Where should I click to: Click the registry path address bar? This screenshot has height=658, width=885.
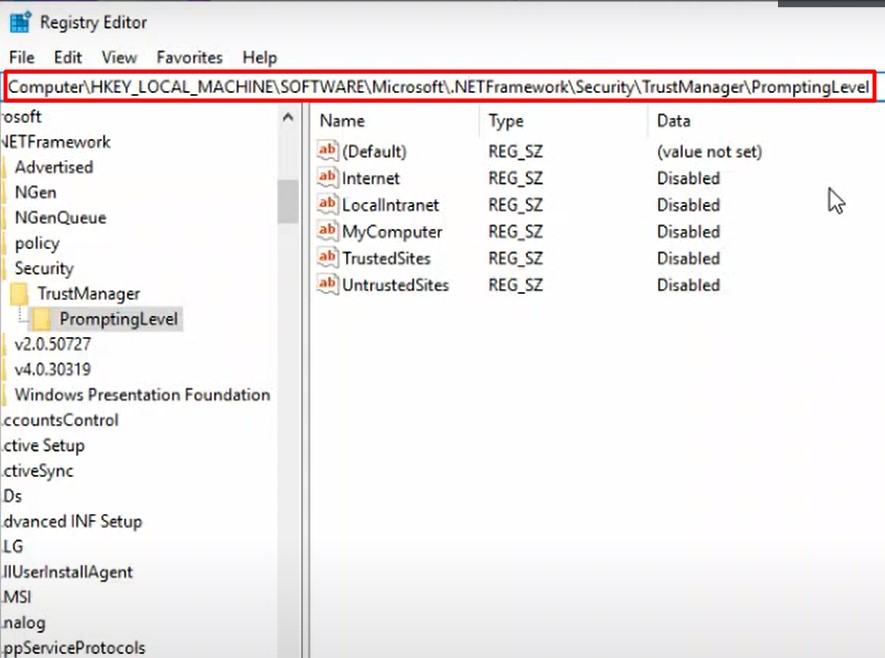439,87
